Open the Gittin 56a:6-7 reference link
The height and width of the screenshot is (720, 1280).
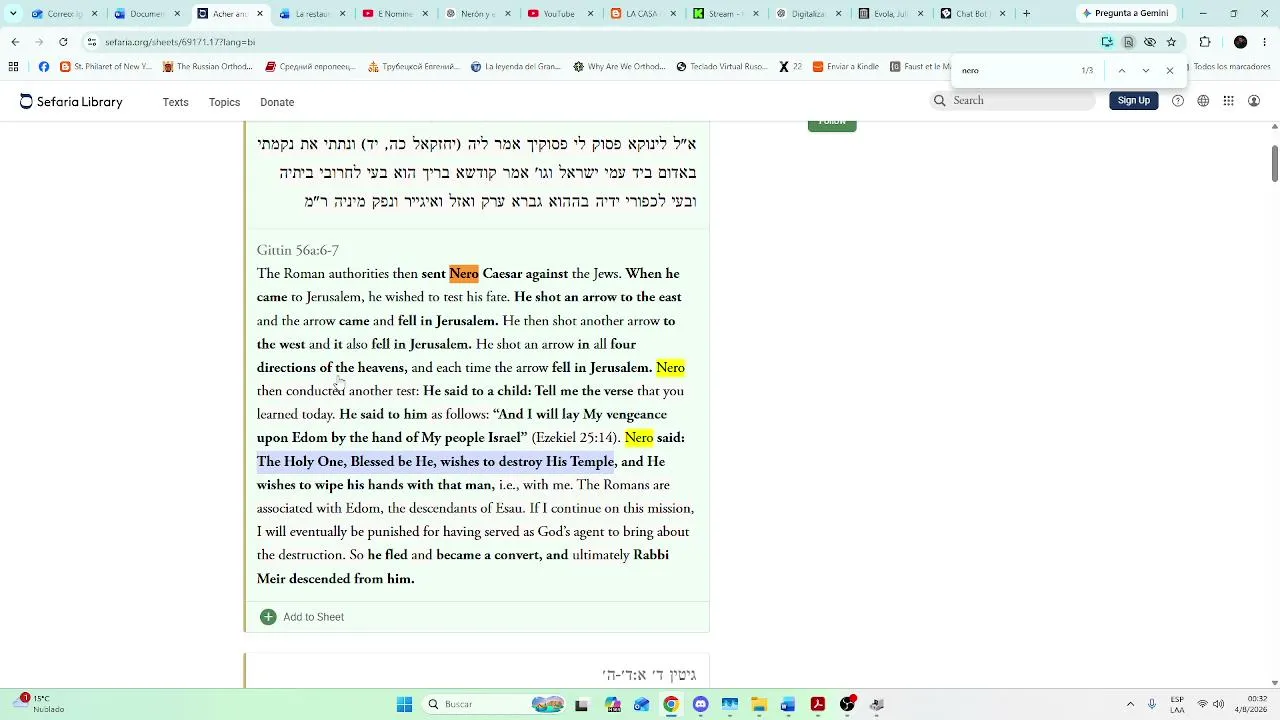pos(297,250)
